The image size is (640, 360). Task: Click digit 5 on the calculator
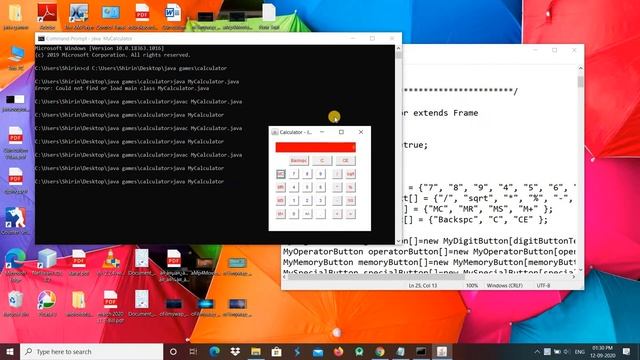point(307,187)
